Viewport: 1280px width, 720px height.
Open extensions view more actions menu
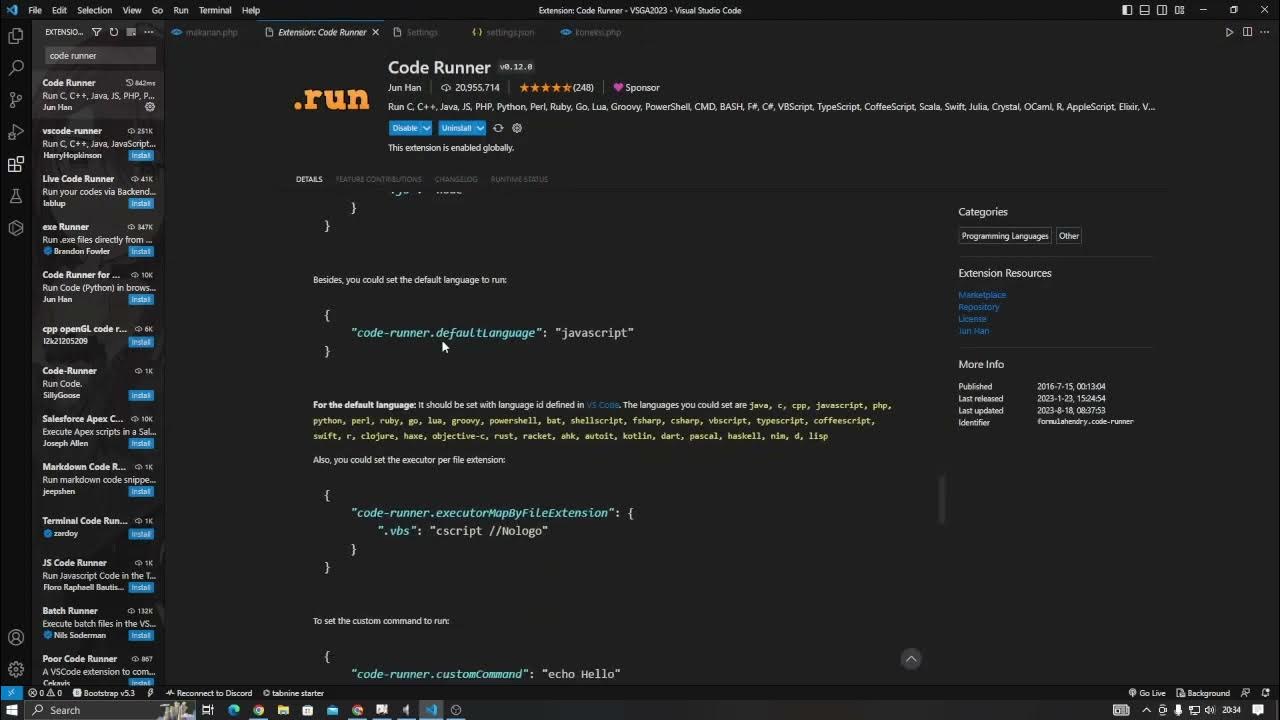[148, 32]
